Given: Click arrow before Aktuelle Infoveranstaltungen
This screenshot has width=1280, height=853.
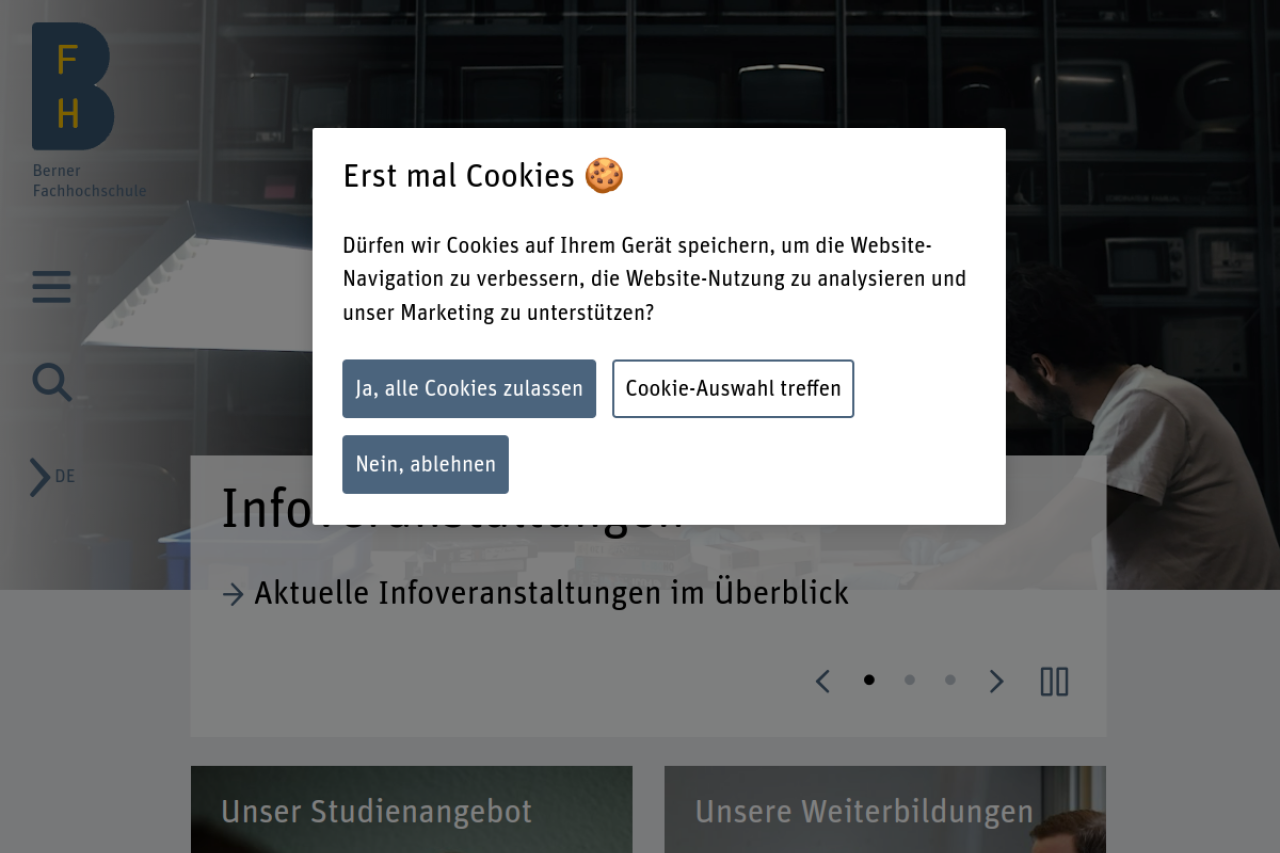Looking at the screenshot, I should coord(233,595).
